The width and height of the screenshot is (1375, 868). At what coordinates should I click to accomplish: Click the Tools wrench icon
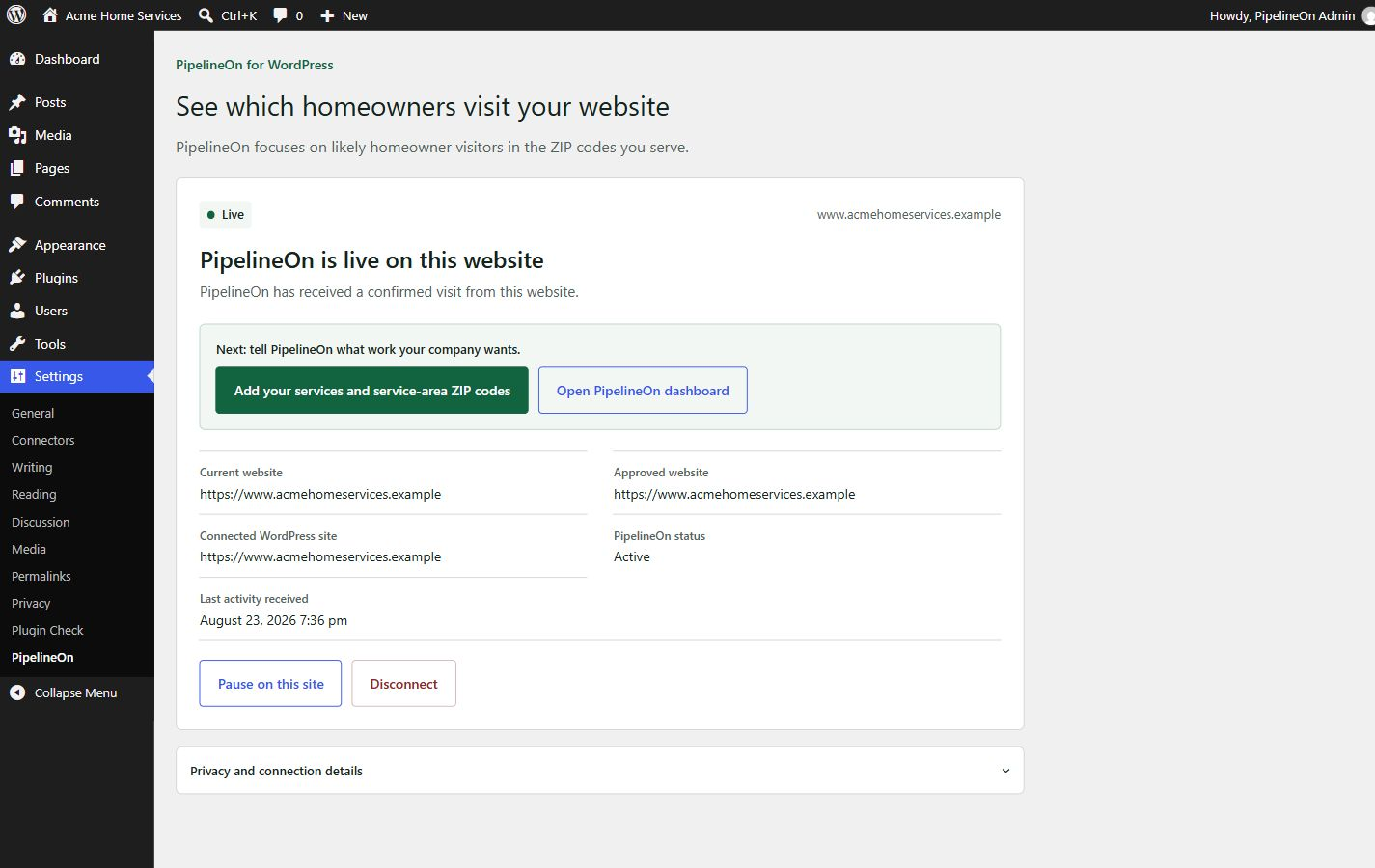(x=17, y=344)
